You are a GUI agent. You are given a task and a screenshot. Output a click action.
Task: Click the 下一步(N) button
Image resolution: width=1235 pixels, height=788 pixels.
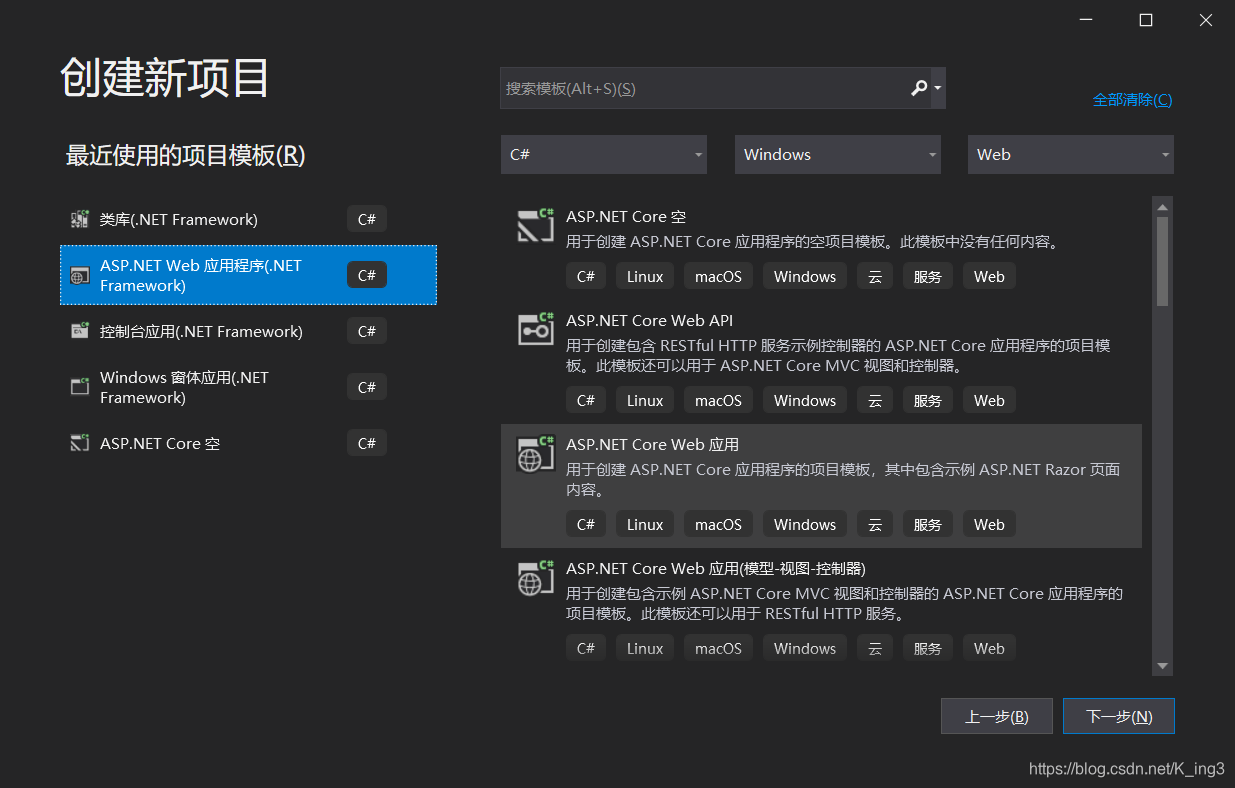(x=1119, y=716)
